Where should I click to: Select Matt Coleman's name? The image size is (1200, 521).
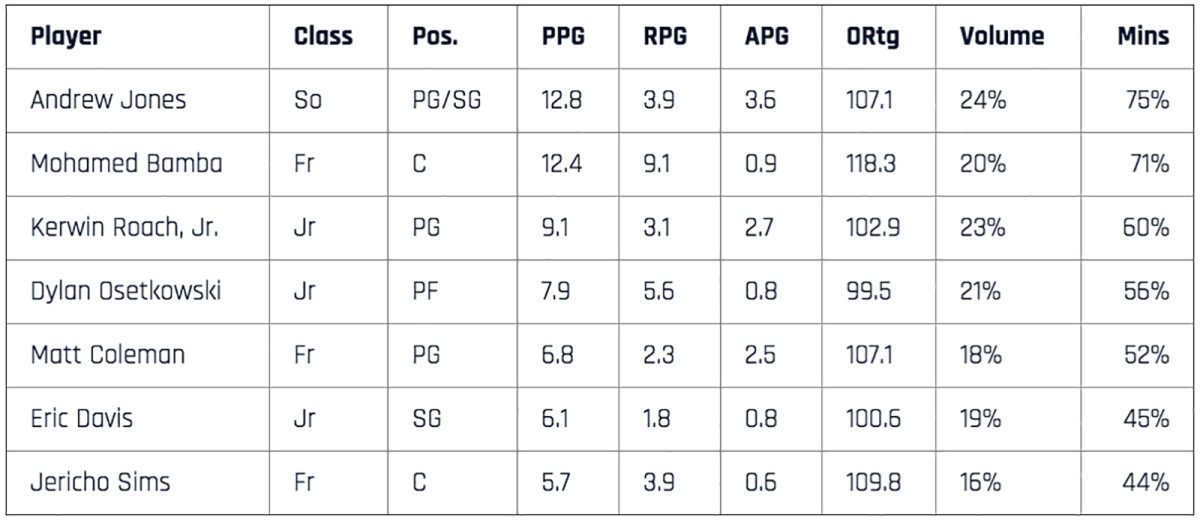coord(107,355)
